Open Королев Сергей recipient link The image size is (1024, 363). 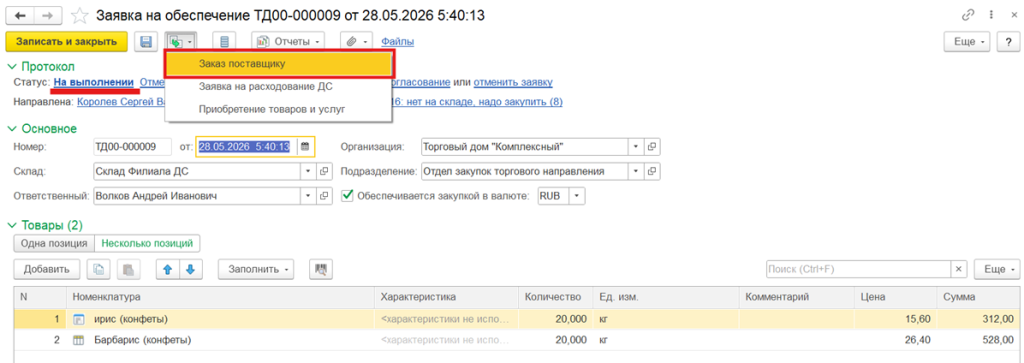(120, 102)
